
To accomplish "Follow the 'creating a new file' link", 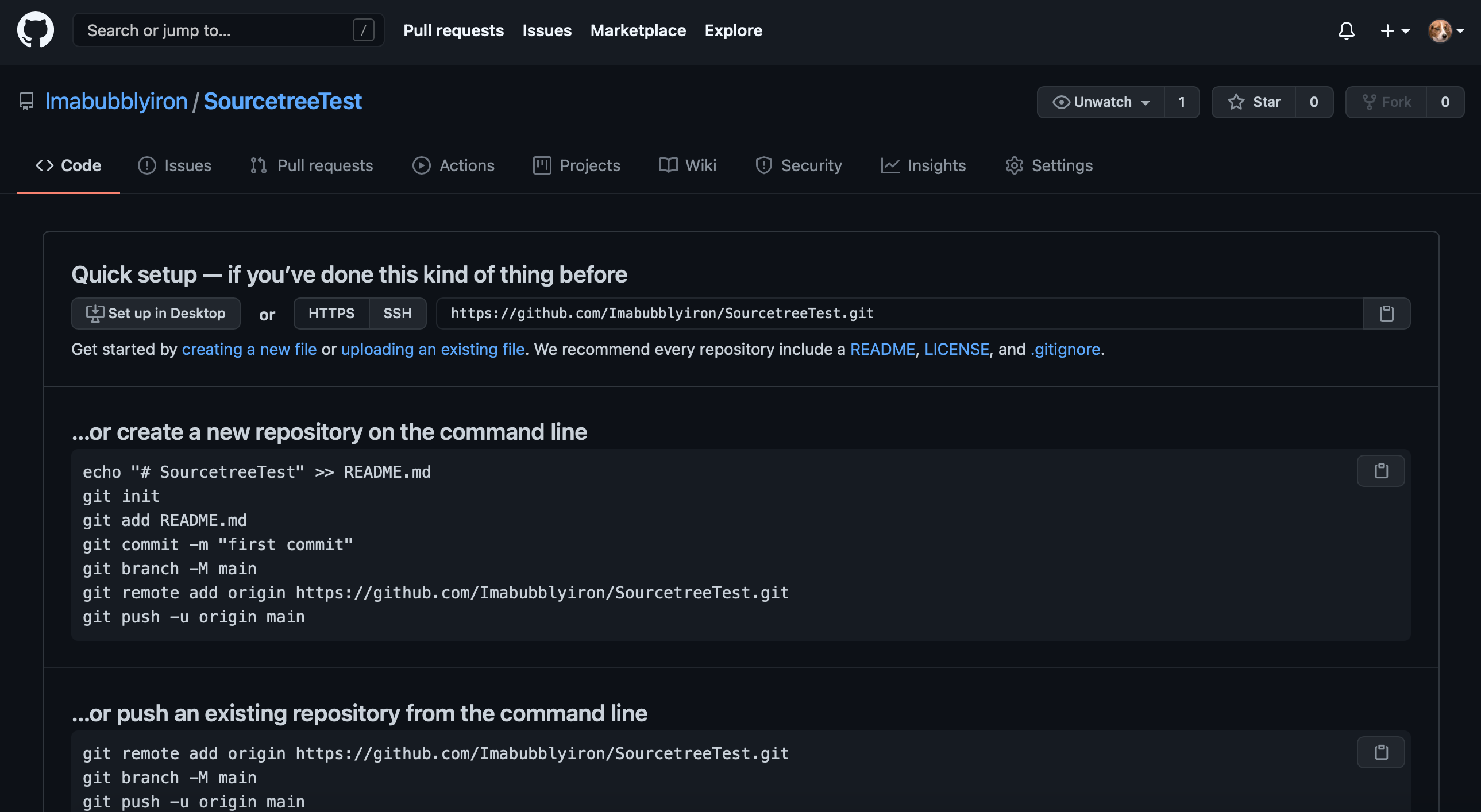I will 249,349.
